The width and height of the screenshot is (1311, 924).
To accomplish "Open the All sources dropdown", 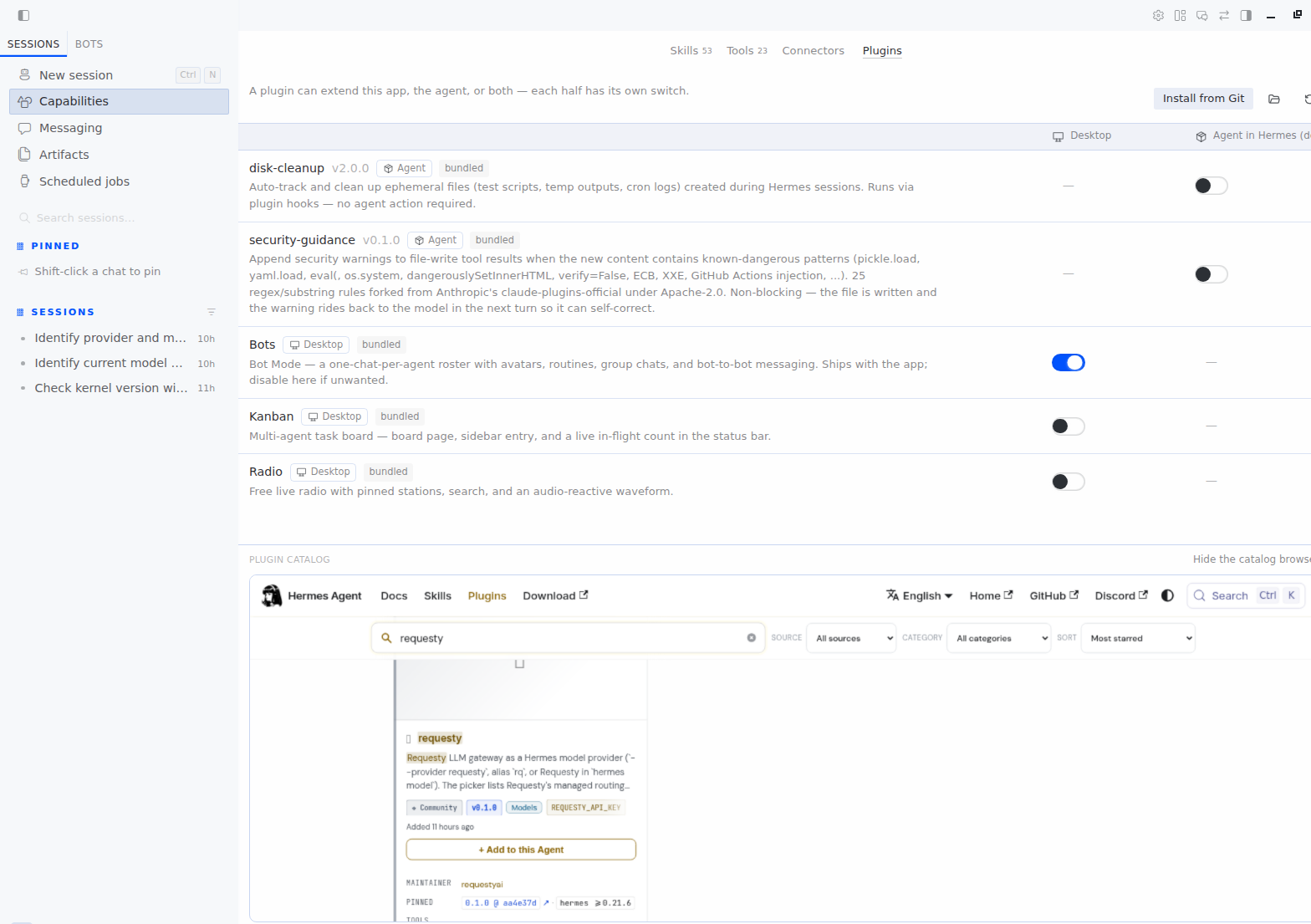I will tap(851, 638).
